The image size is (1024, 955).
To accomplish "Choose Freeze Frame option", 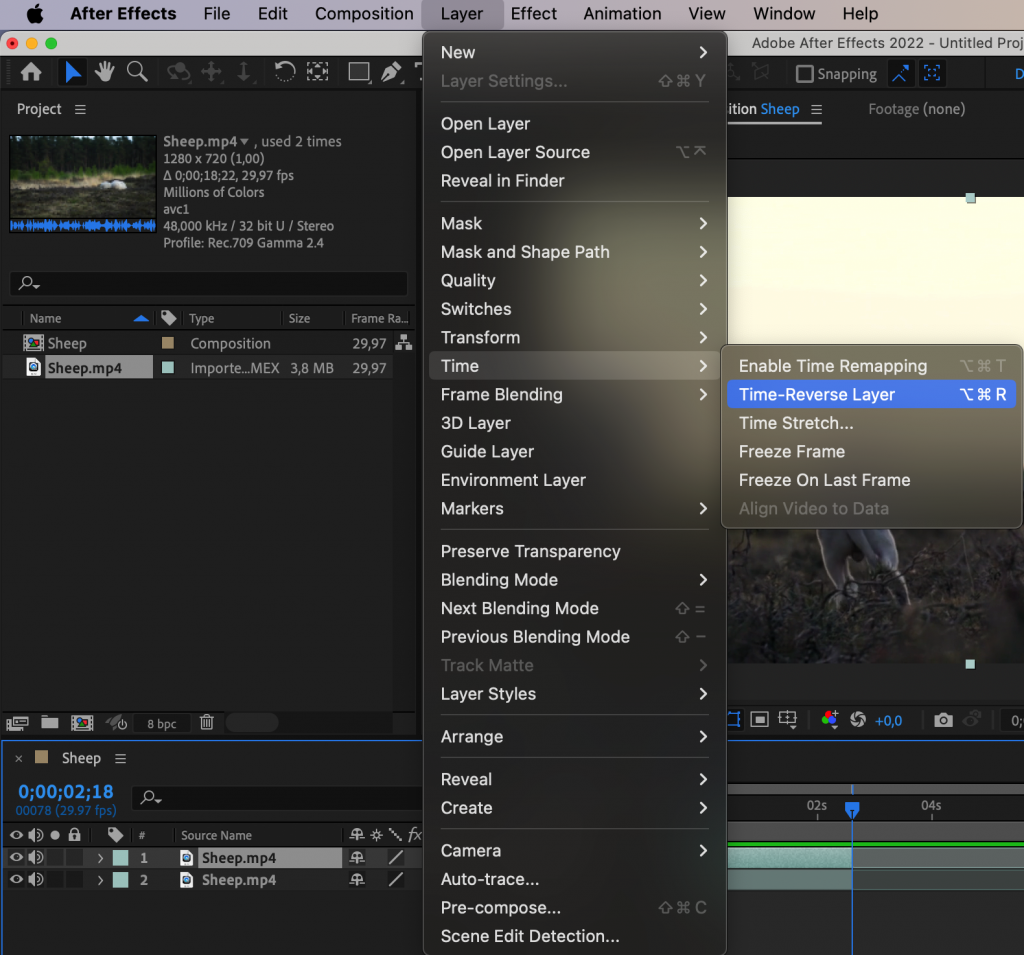I will click(x=791, y=451).
